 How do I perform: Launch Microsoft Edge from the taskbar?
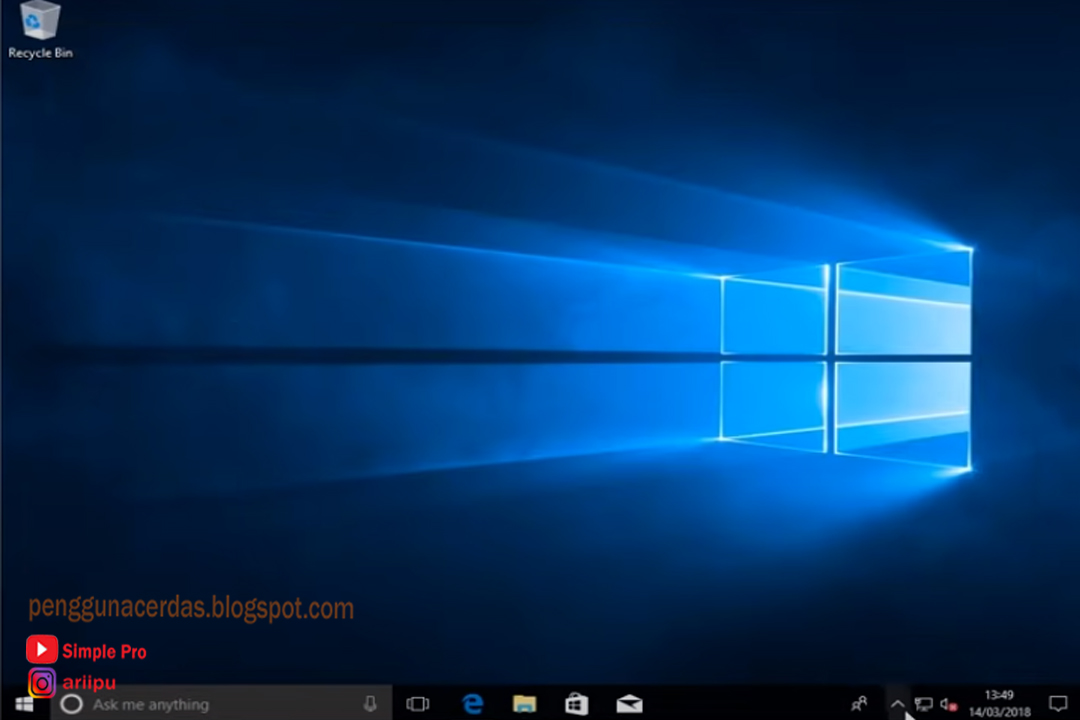[472, 703]
